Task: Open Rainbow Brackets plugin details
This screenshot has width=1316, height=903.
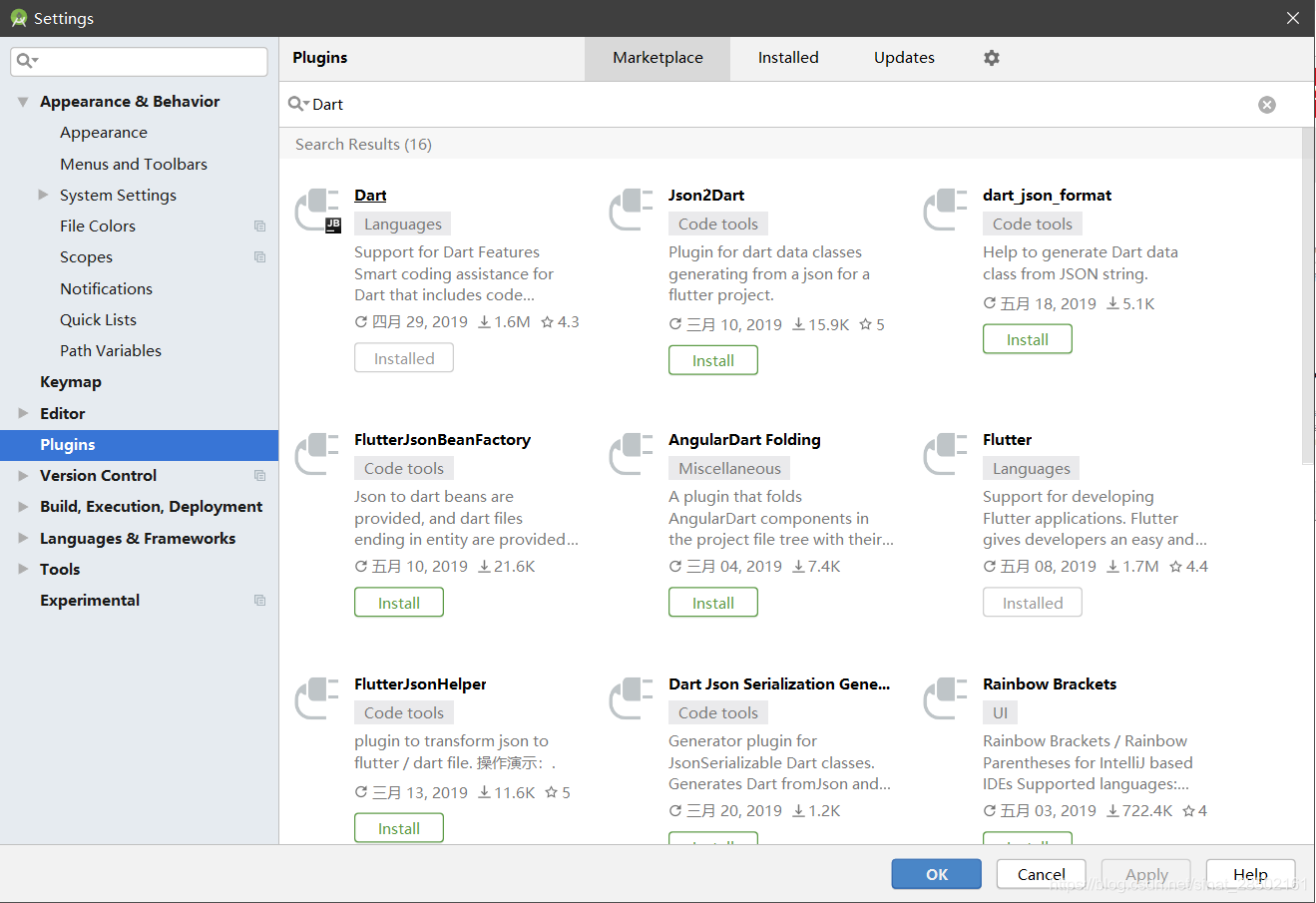Action: pyautogui.click(x=1050, y=684)
